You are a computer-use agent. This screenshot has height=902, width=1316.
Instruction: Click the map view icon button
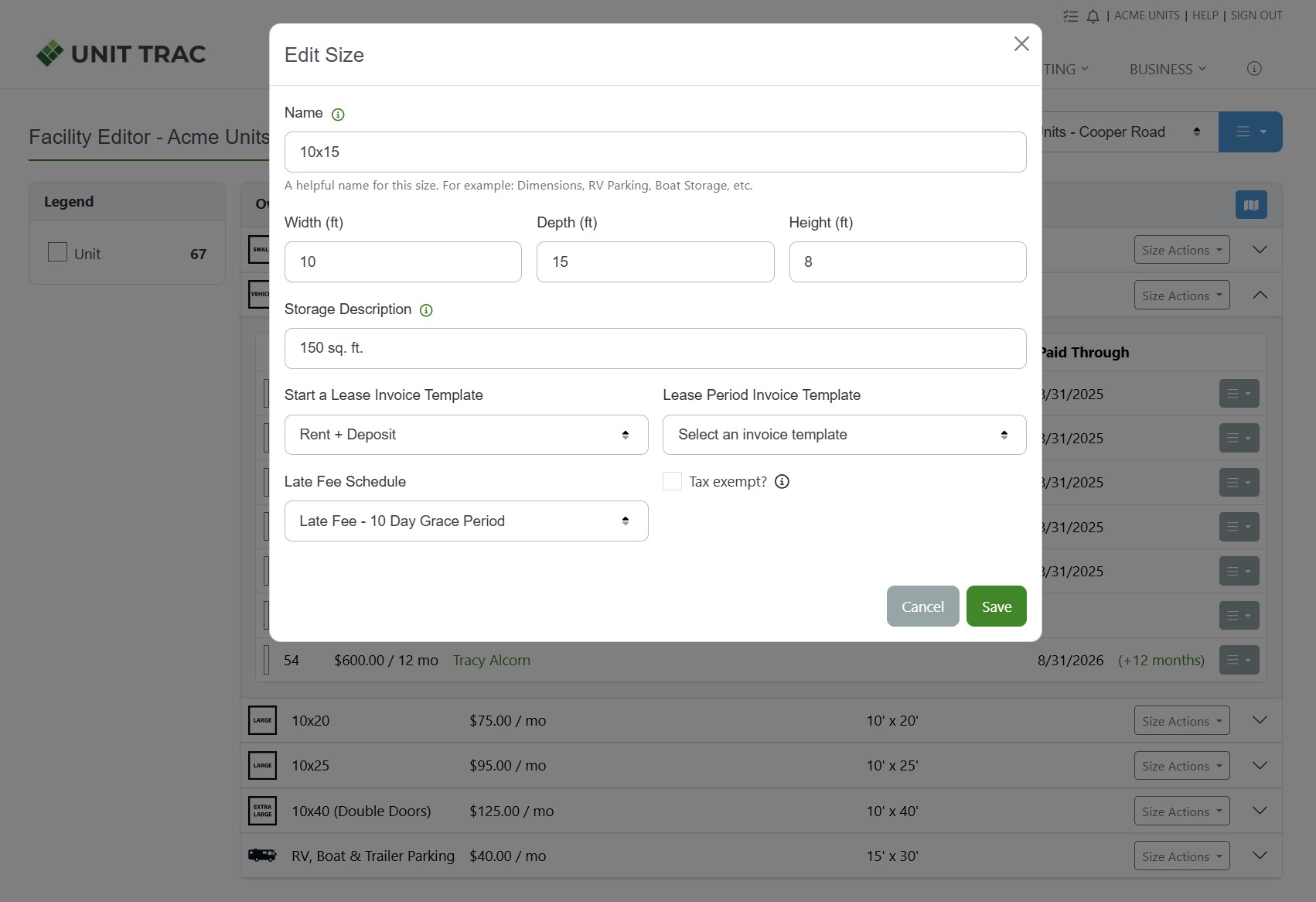tap(1250, 205)
